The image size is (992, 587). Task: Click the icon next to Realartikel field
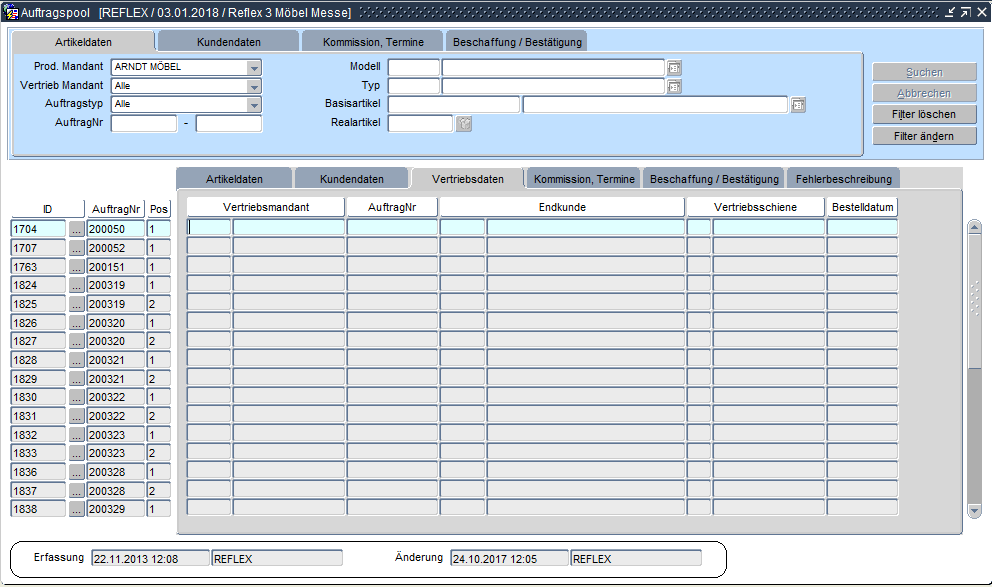tap(464, 124)
